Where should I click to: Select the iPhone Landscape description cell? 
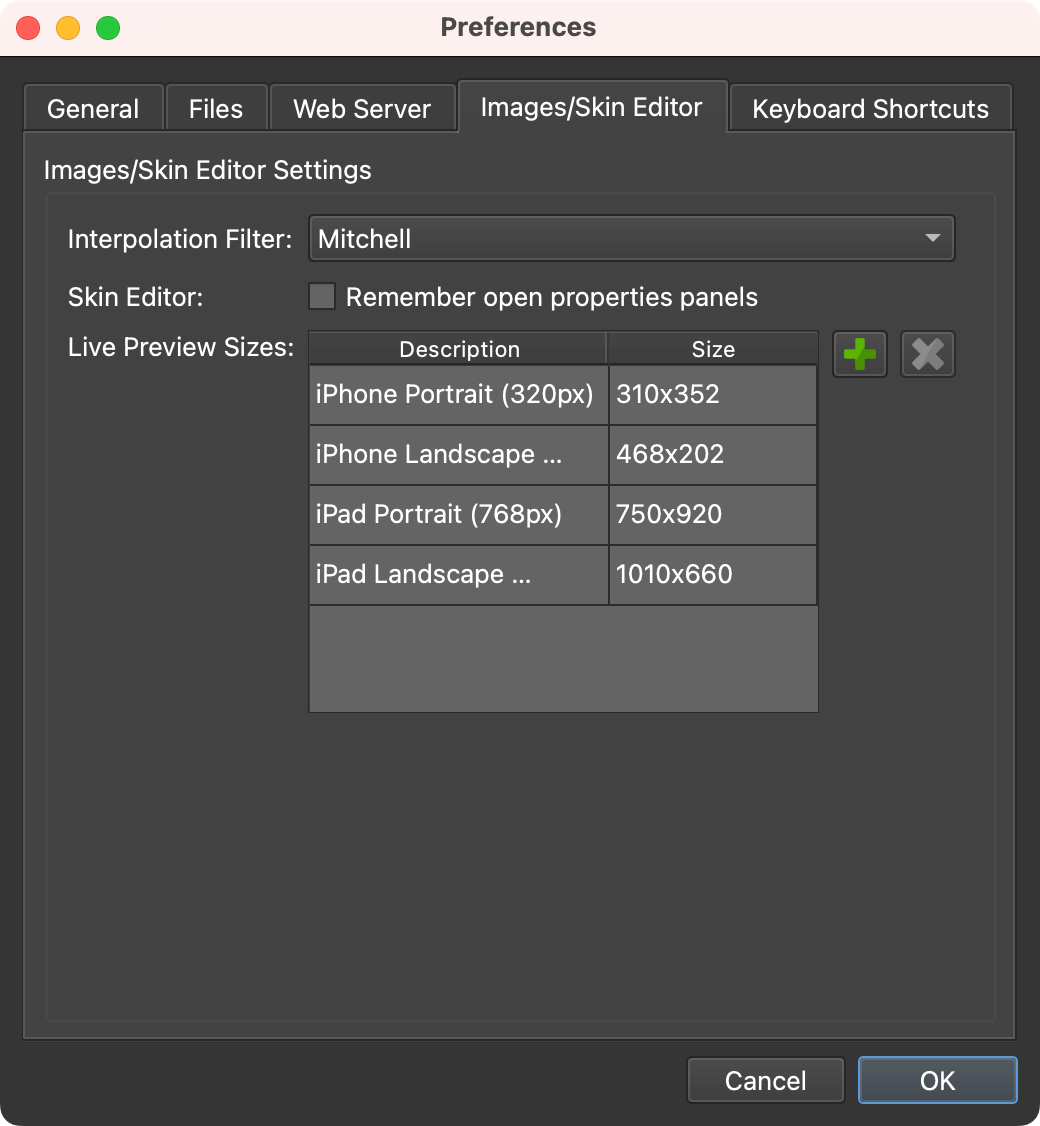tap(459, 455)
